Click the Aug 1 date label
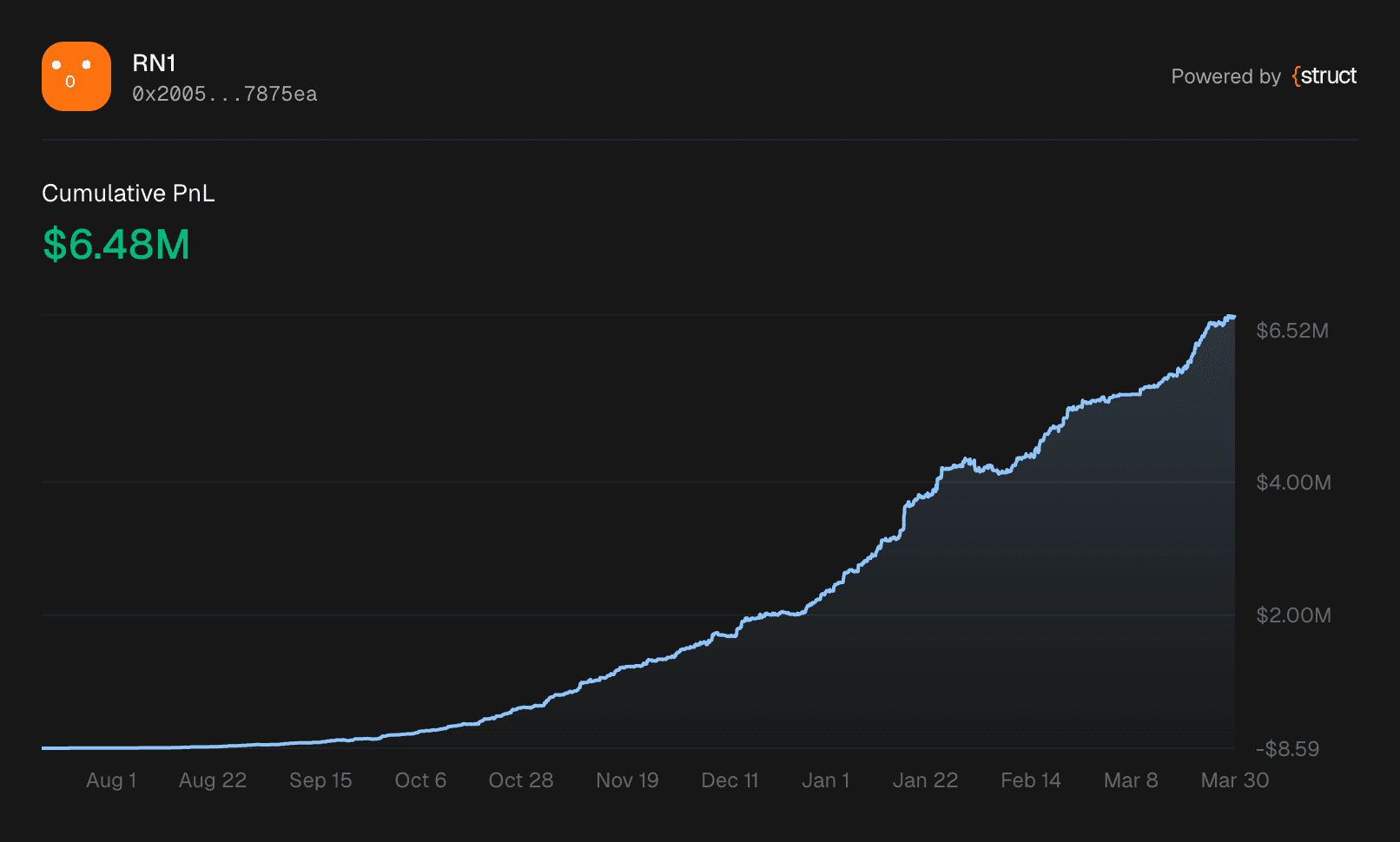Viewport: 1400px width, 842px height. coord(111,780)
